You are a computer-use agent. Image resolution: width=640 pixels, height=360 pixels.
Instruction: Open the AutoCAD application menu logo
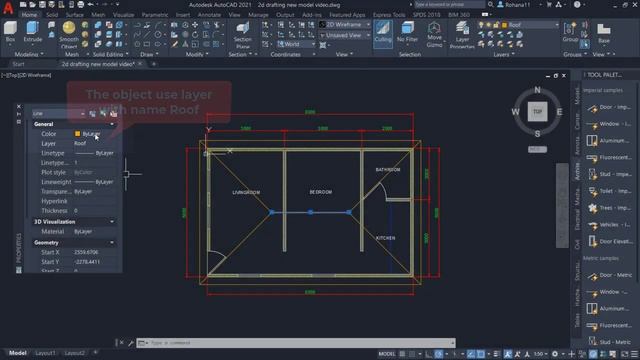(x=8, y=8)
